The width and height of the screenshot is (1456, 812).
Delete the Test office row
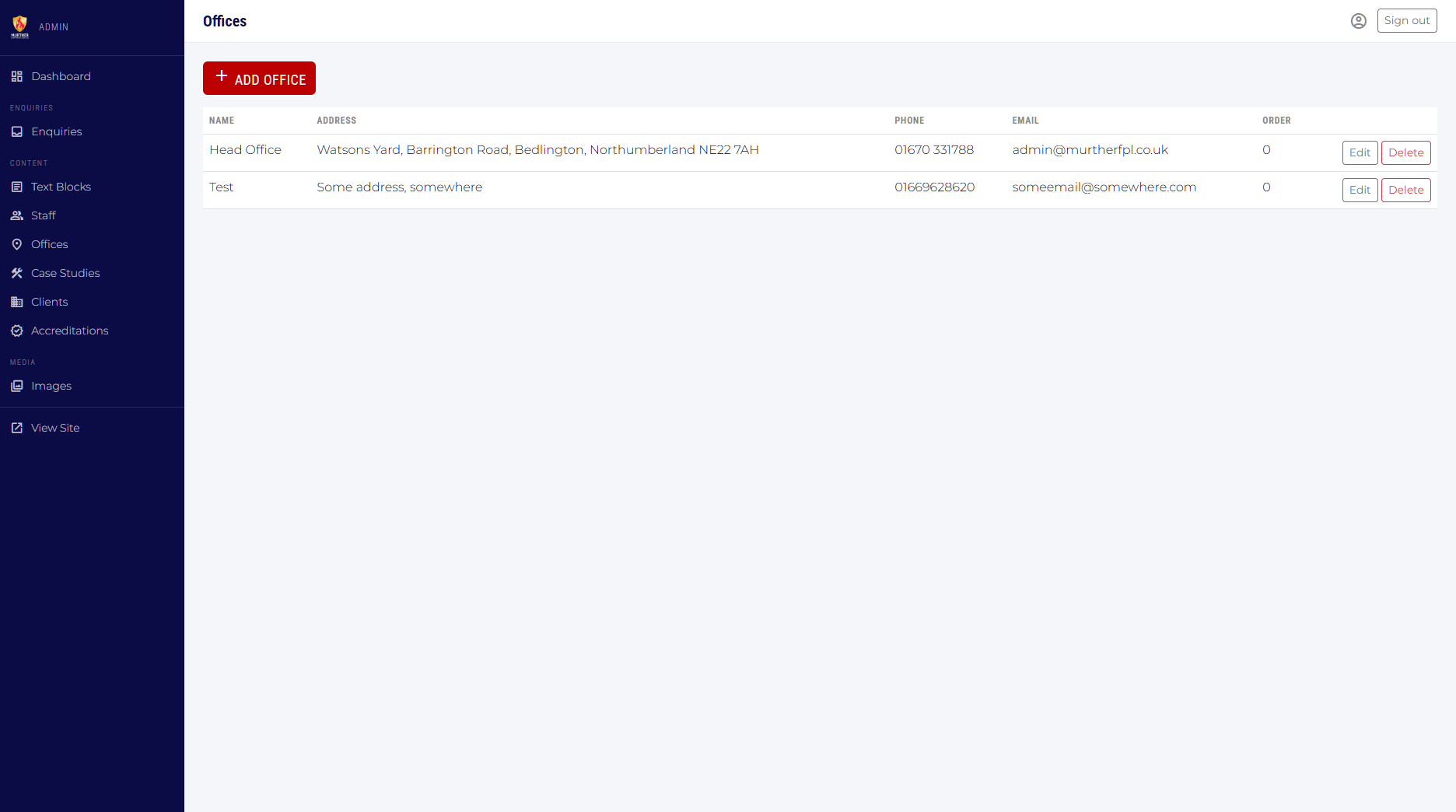click(1405, 190)
